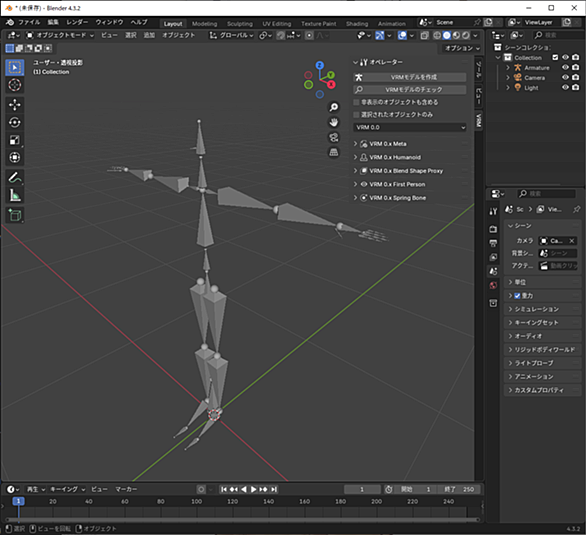Screen dimensions: 586x535
Task: Jump to the timeline end frame
Action: tap(274, 489)
